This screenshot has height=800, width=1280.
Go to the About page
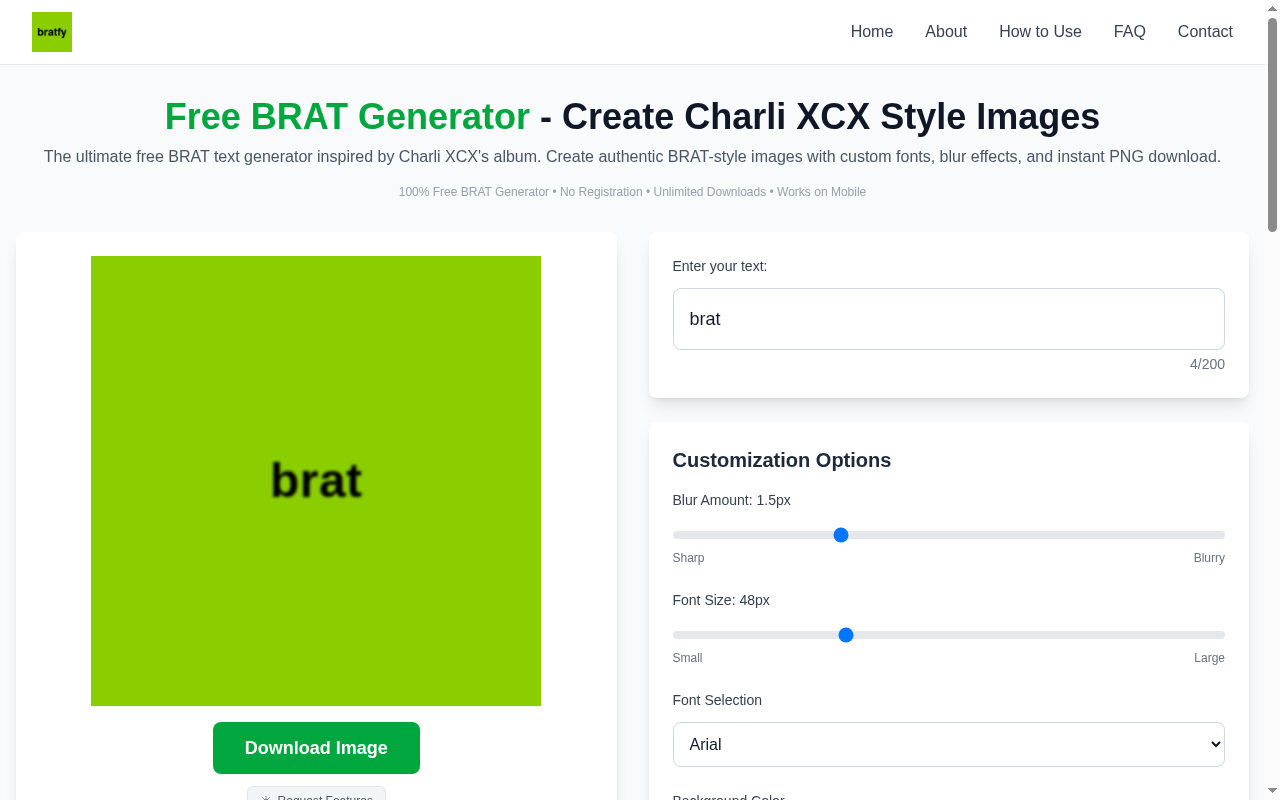946,32
